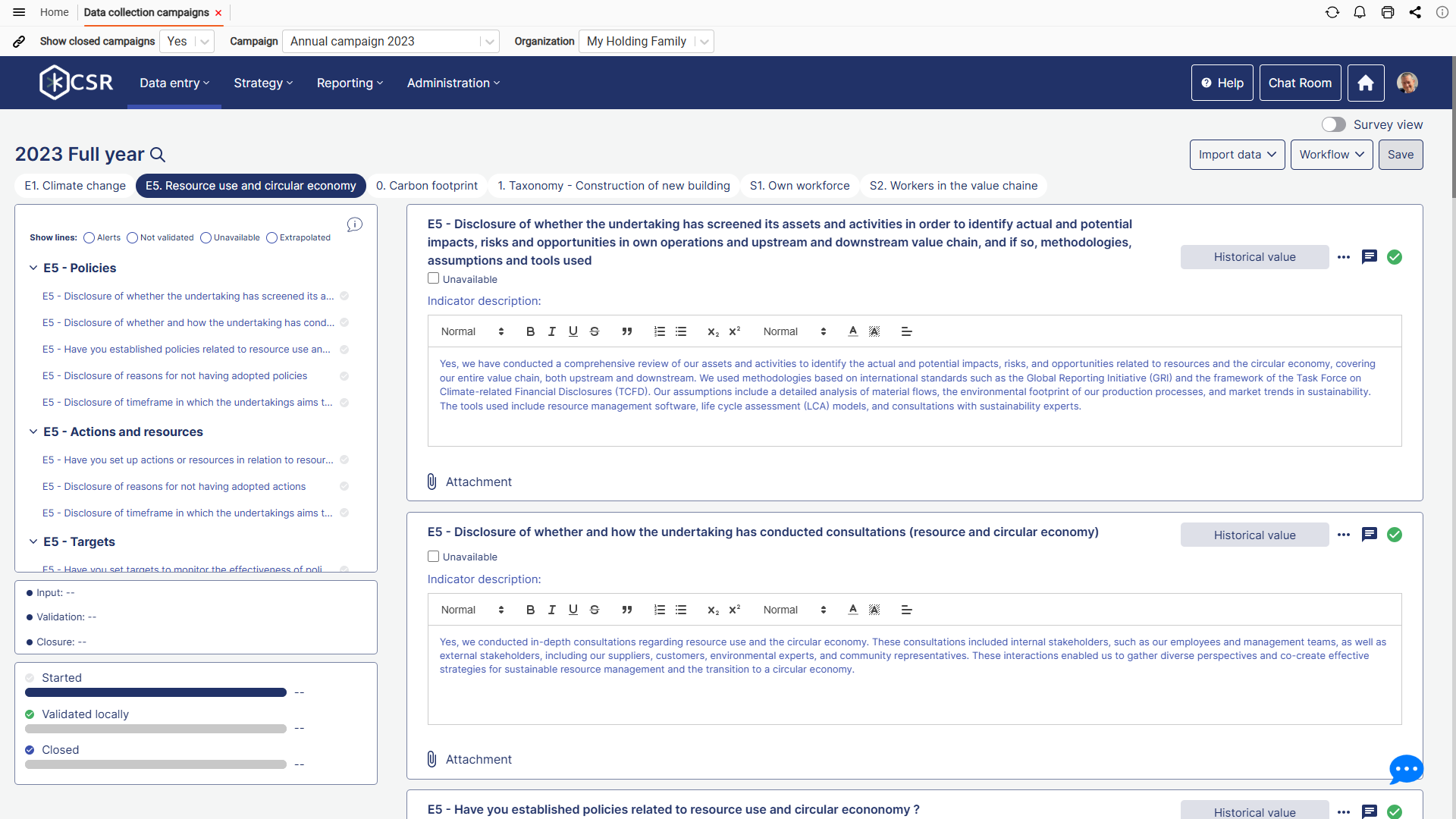Click the refresh sync icon at top

coord(1332,12)
